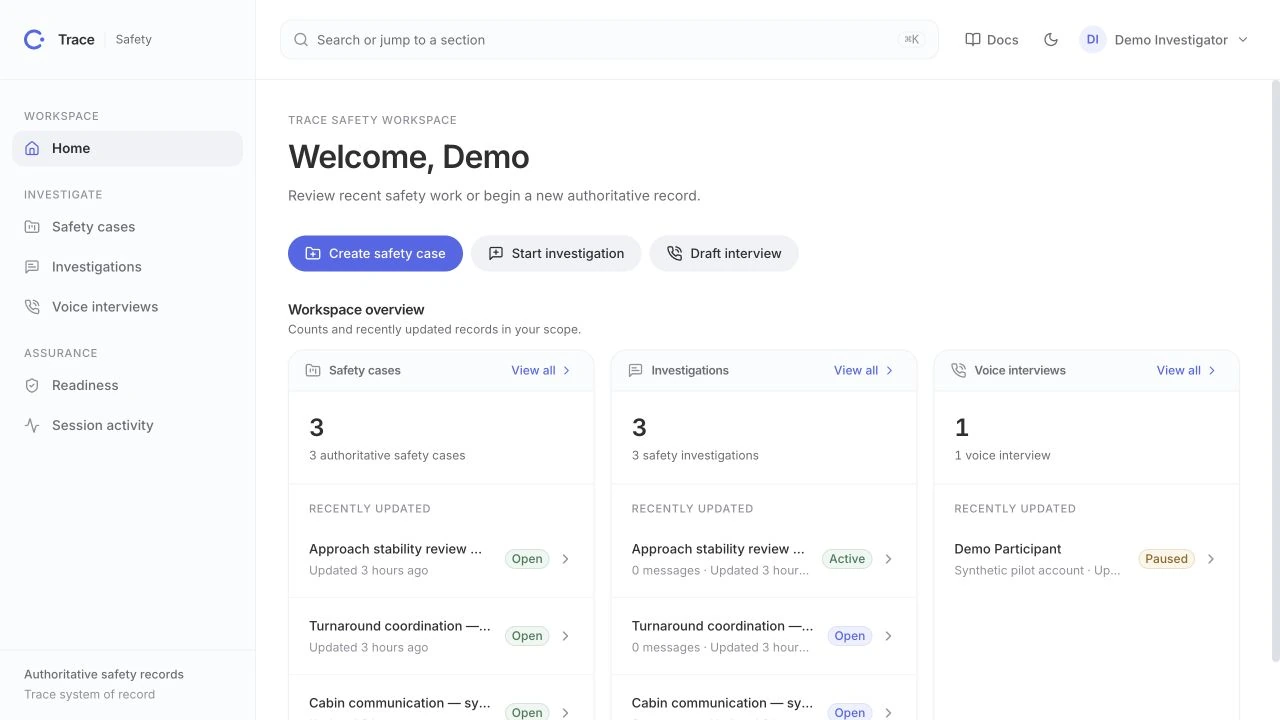The width and height of the screenshot is (1280, 720).
Task: Click the '1 voice interview' count text
Action: (x=1002, y=455)
